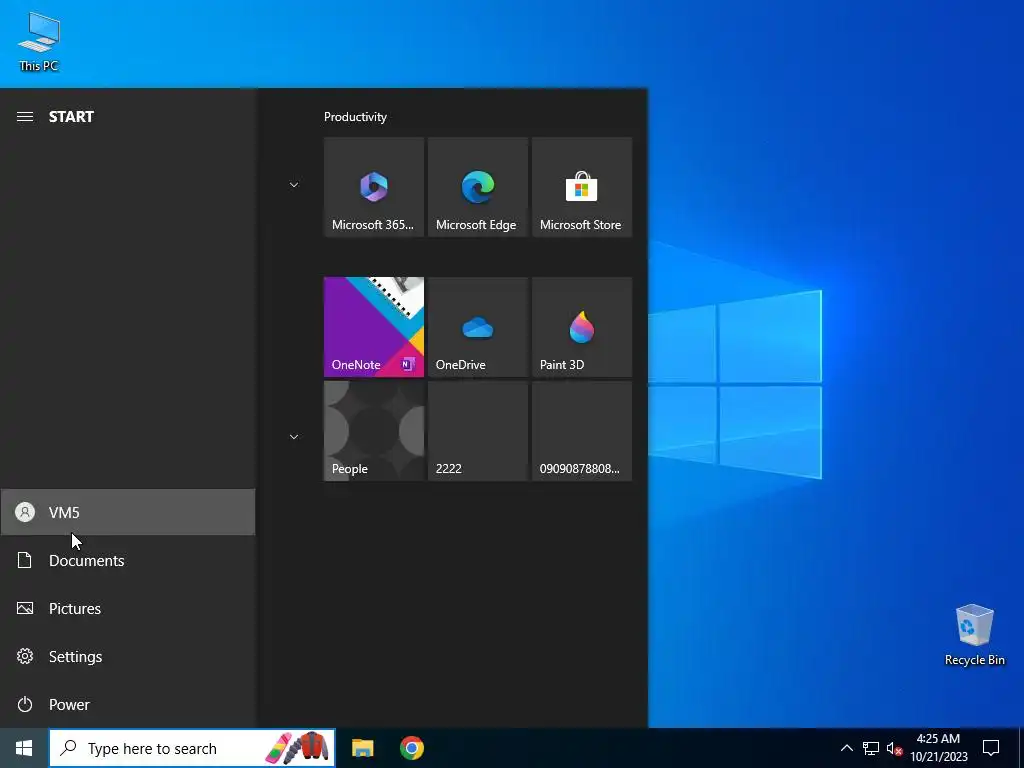Click the network icon in system tray
The height and width of the screenshot is (768, 1024).
pyautogui.click(x=871, y=748)
